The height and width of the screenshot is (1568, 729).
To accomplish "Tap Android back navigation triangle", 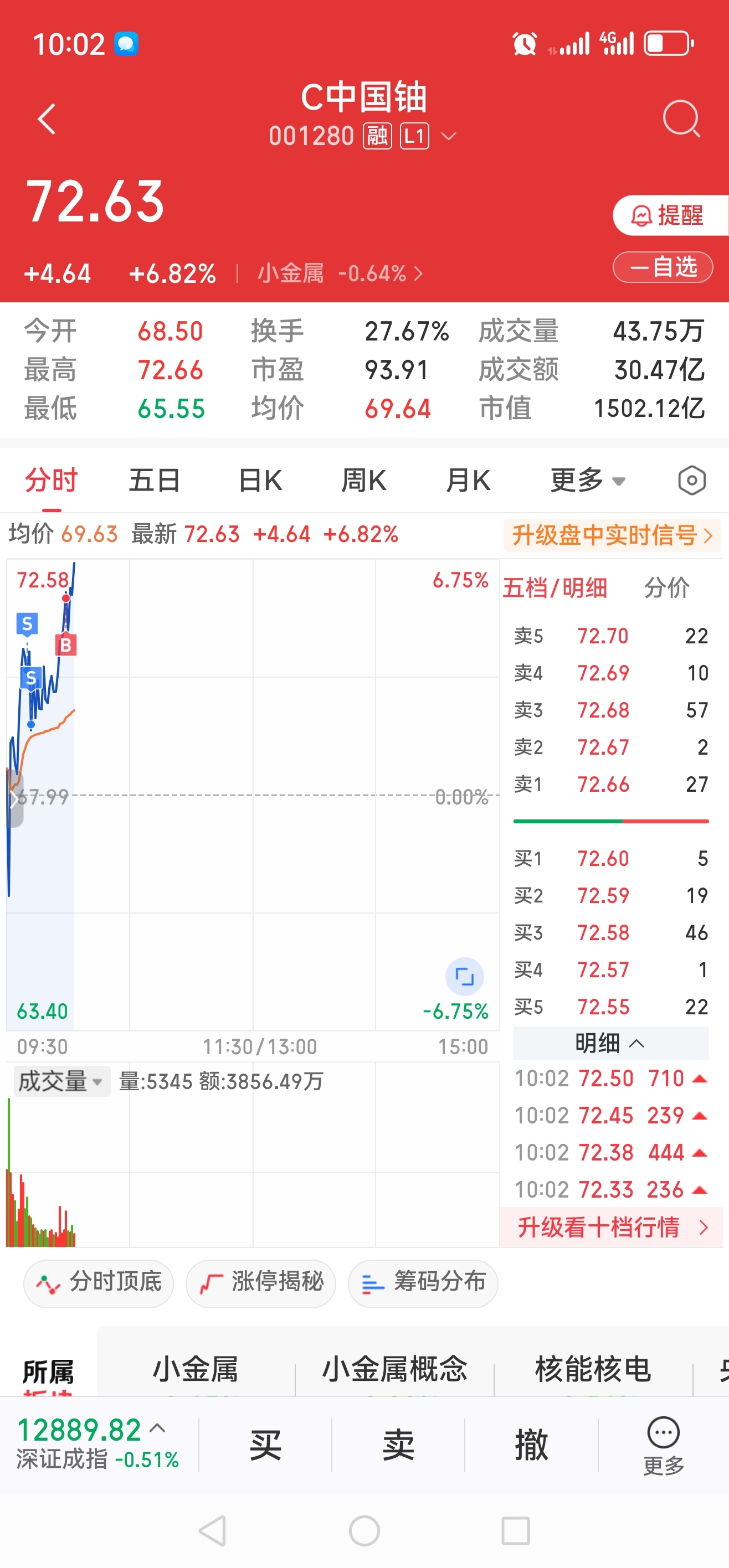I will (213, 1530).
